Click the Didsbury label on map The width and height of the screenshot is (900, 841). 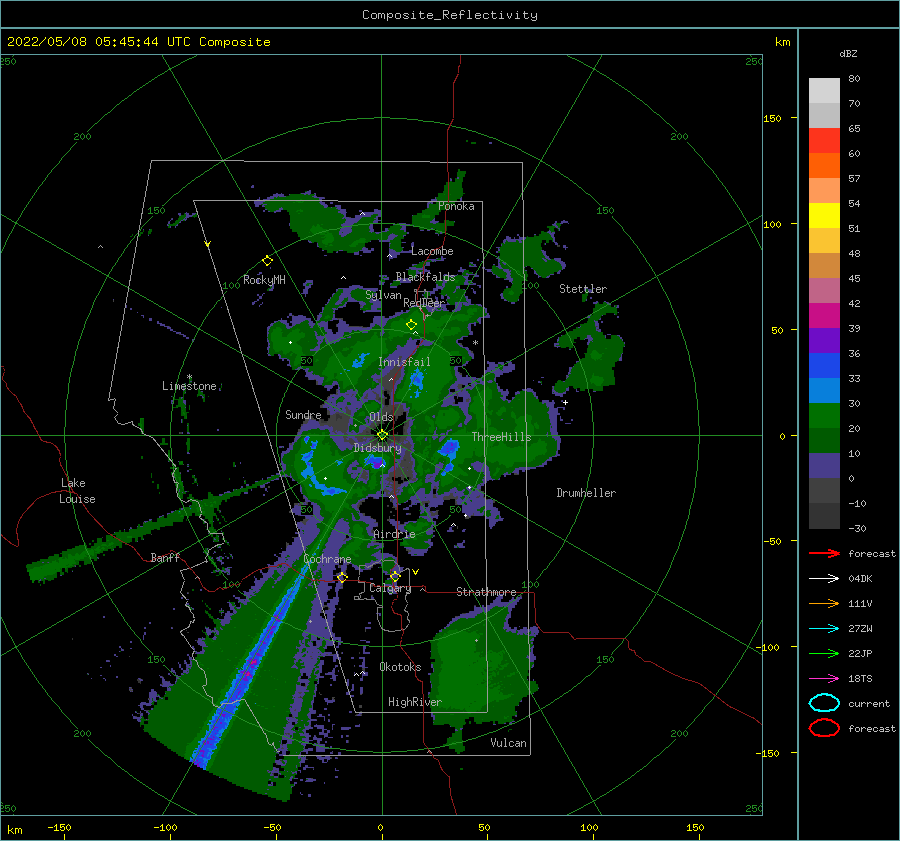[x=377, y=448]
